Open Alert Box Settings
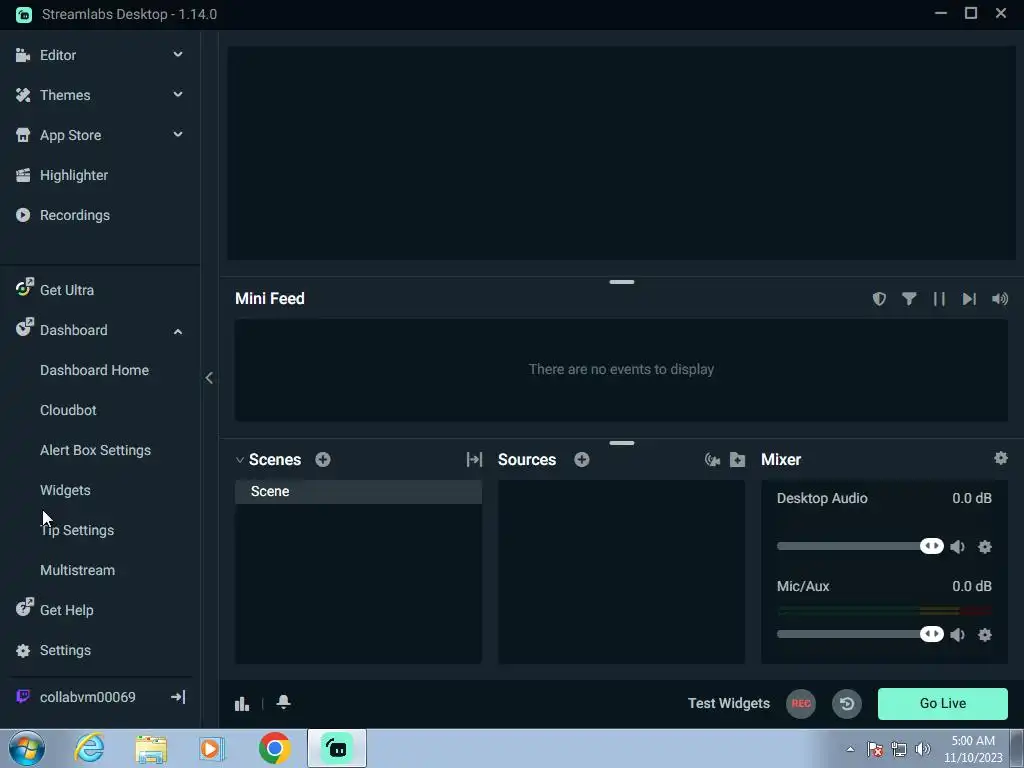This screenshot has height=768, width=1024. [95, 450]
